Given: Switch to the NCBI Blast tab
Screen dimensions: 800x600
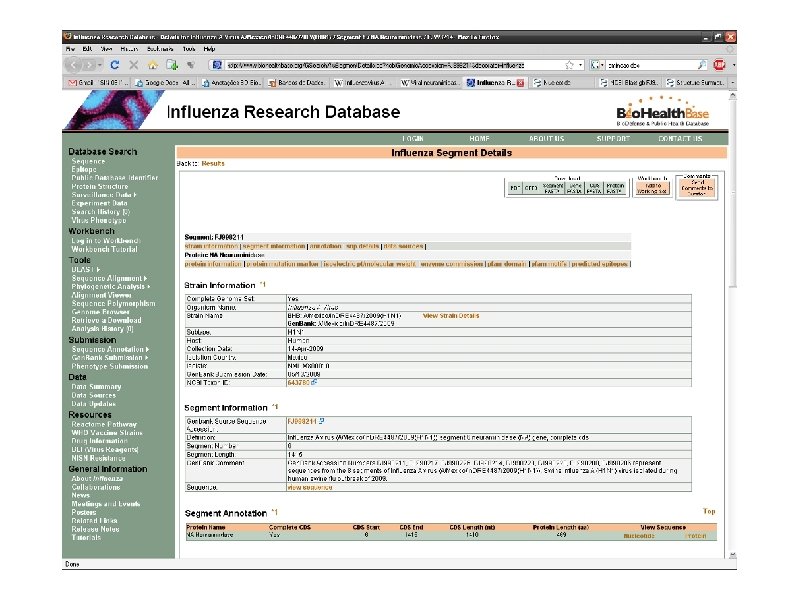Looking at the screenshot, I should point(629,83).
